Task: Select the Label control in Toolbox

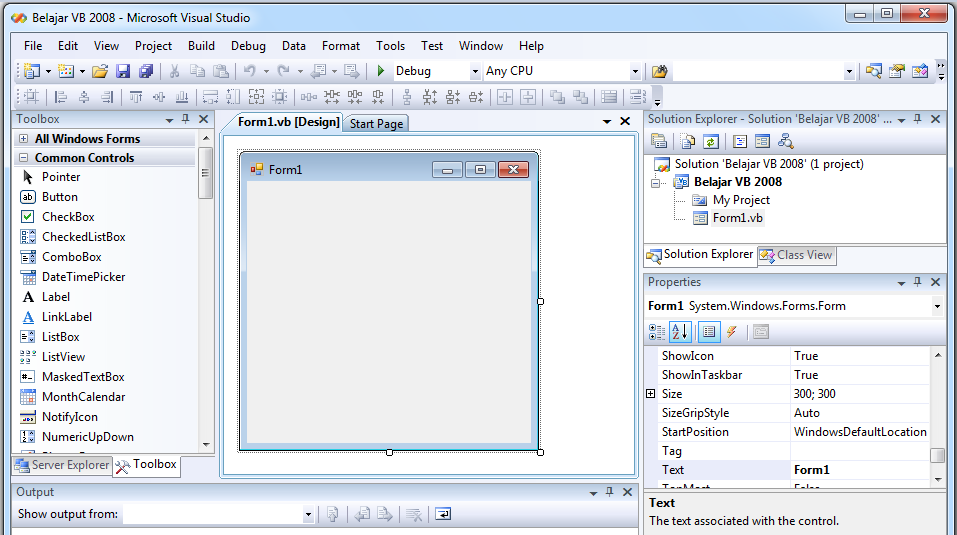Action: pos(56,297)
